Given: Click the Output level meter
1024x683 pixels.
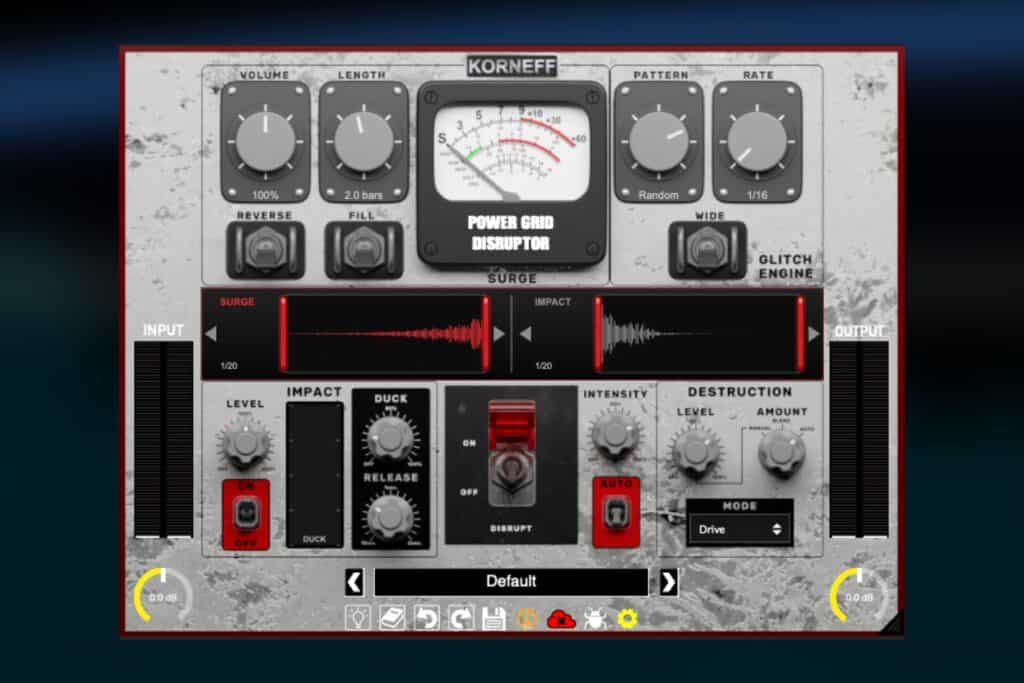Looking at the screenshot, I should click(x=859, y=439).
